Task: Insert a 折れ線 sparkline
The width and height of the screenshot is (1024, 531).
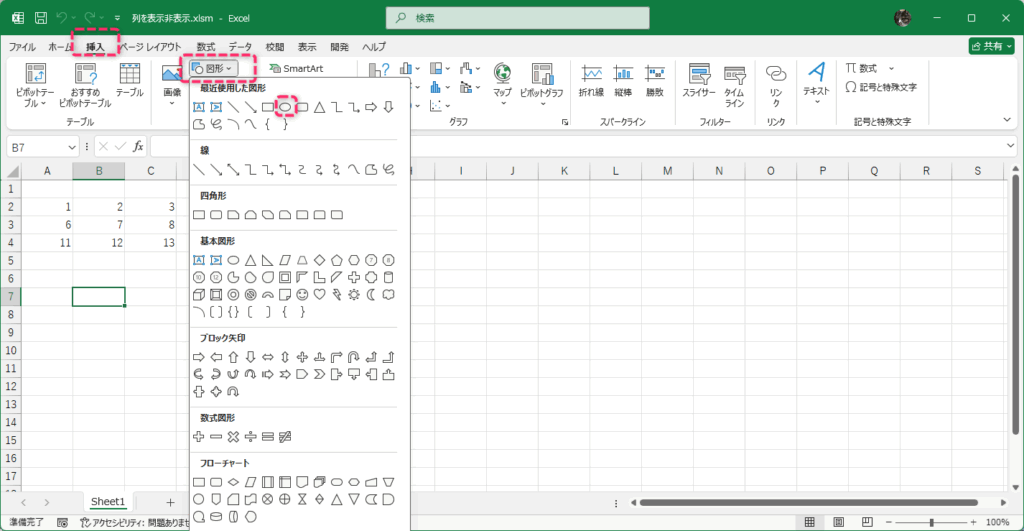Action: pos(591,80)
